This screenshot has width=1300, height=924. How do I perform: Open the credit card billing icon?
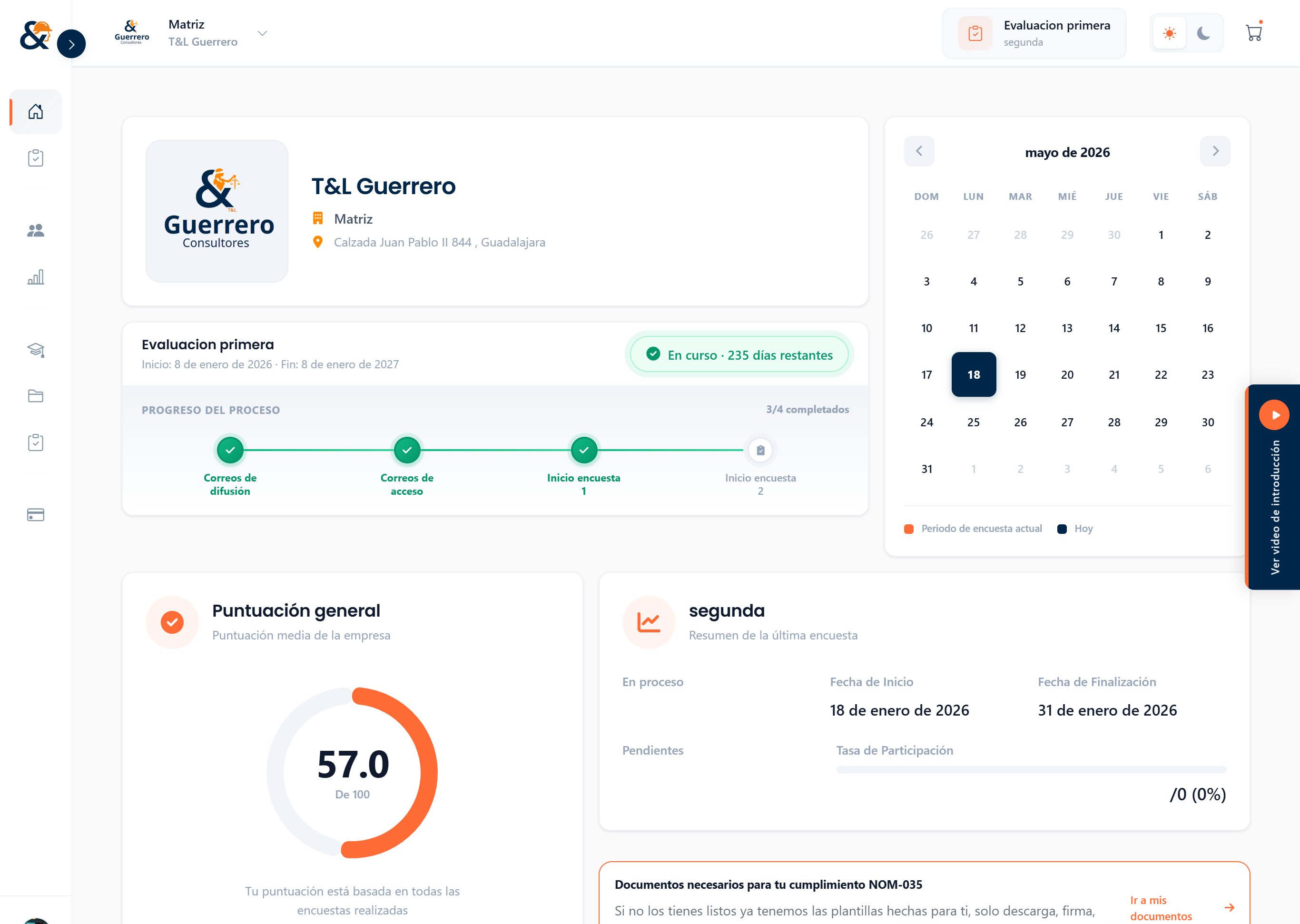coord(35,514)
